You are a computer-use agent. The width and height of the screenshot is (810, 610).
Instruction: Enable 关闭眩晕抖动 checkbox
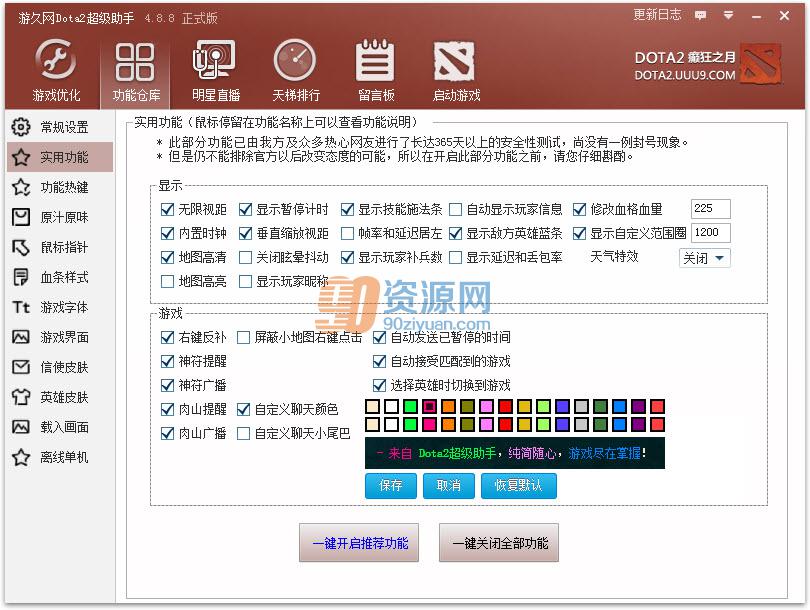[245, 257]
